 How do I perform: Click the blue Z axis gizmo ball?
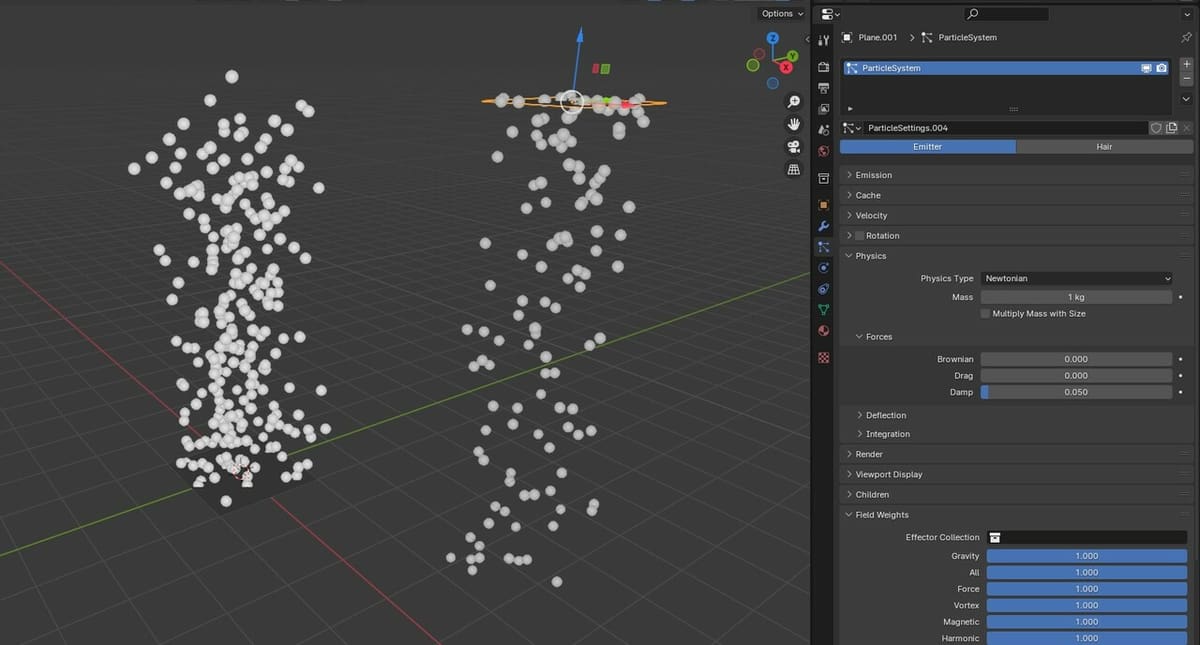pyautogui.click(x=773, y=38)
